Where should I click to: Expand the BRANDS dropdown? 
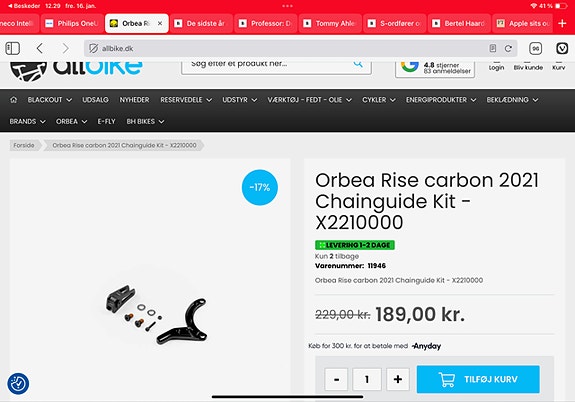(x=28, y=121)
